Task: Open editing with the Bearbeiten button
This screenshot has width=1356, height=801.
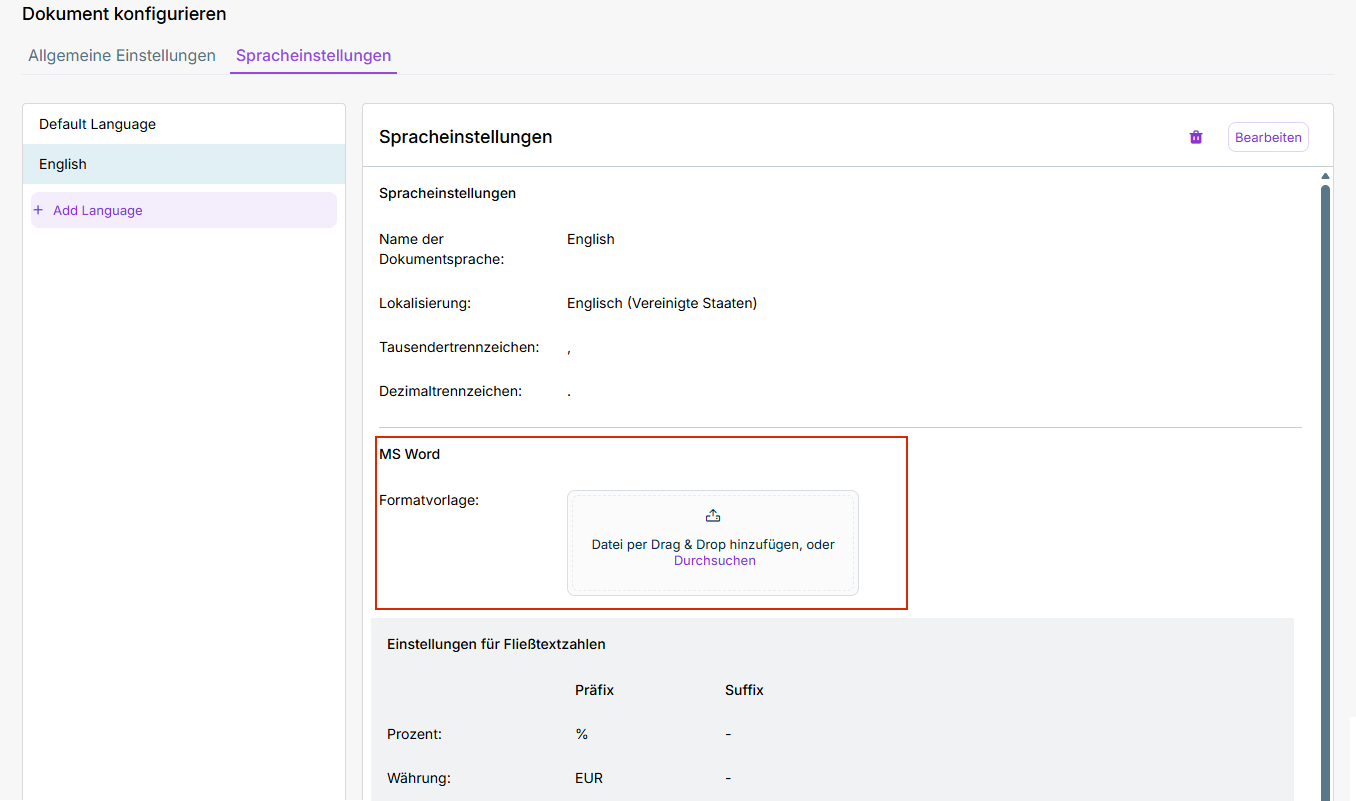Action: point(1267,137)
